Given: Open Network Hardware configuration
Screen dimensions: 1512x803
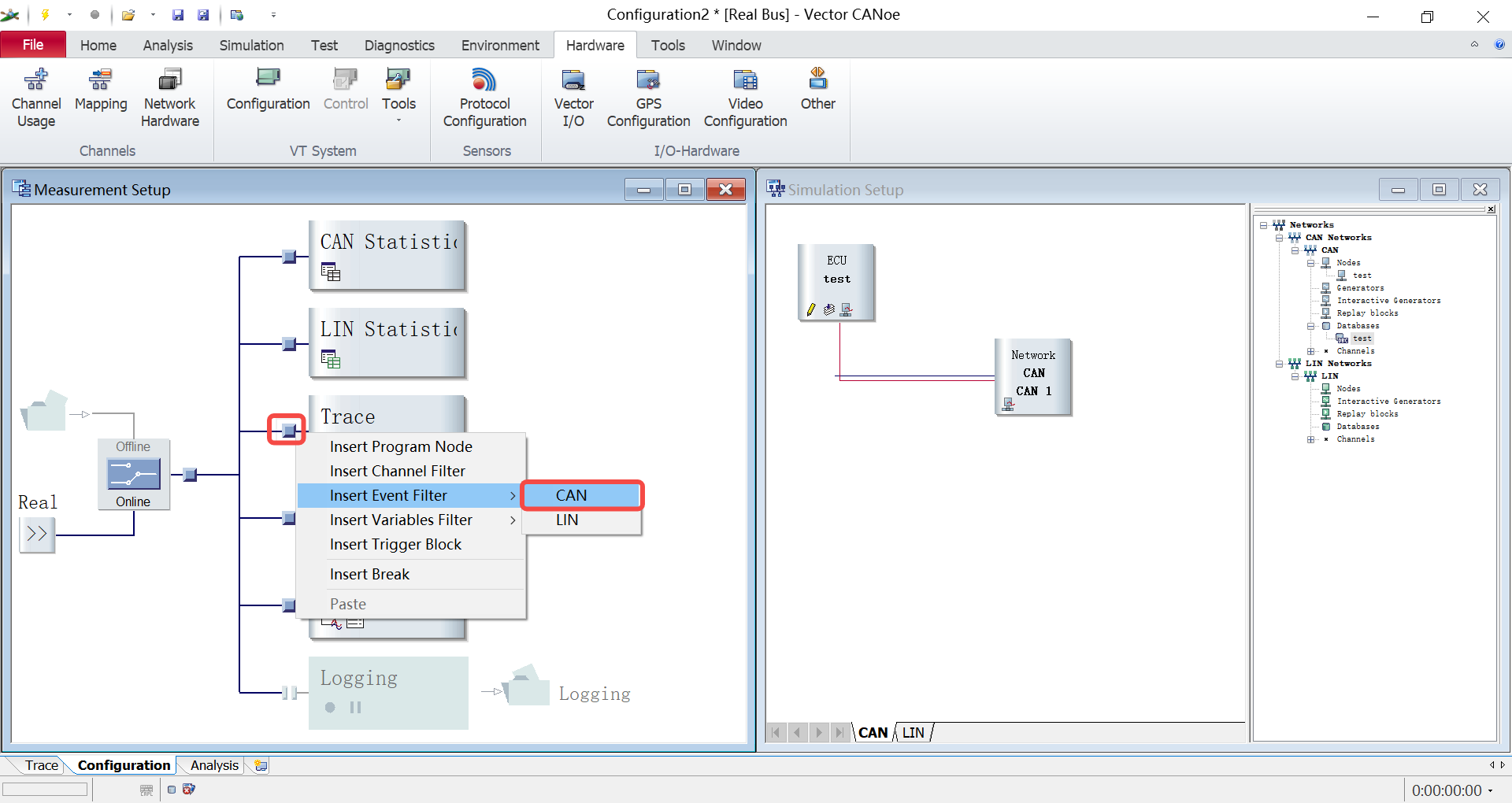Looking at the screenshot, I should click(x=170, y=98).
